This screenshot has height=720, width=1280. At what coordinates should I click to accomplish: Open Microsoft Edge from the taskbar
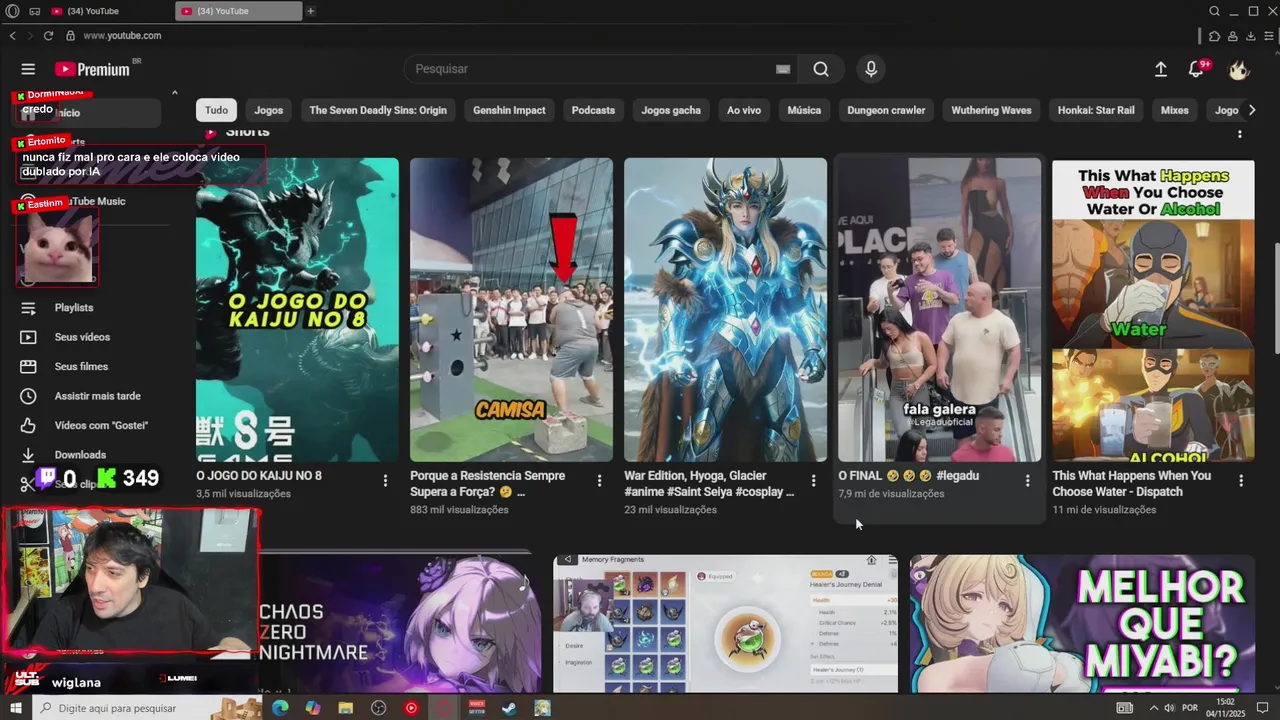280,708
